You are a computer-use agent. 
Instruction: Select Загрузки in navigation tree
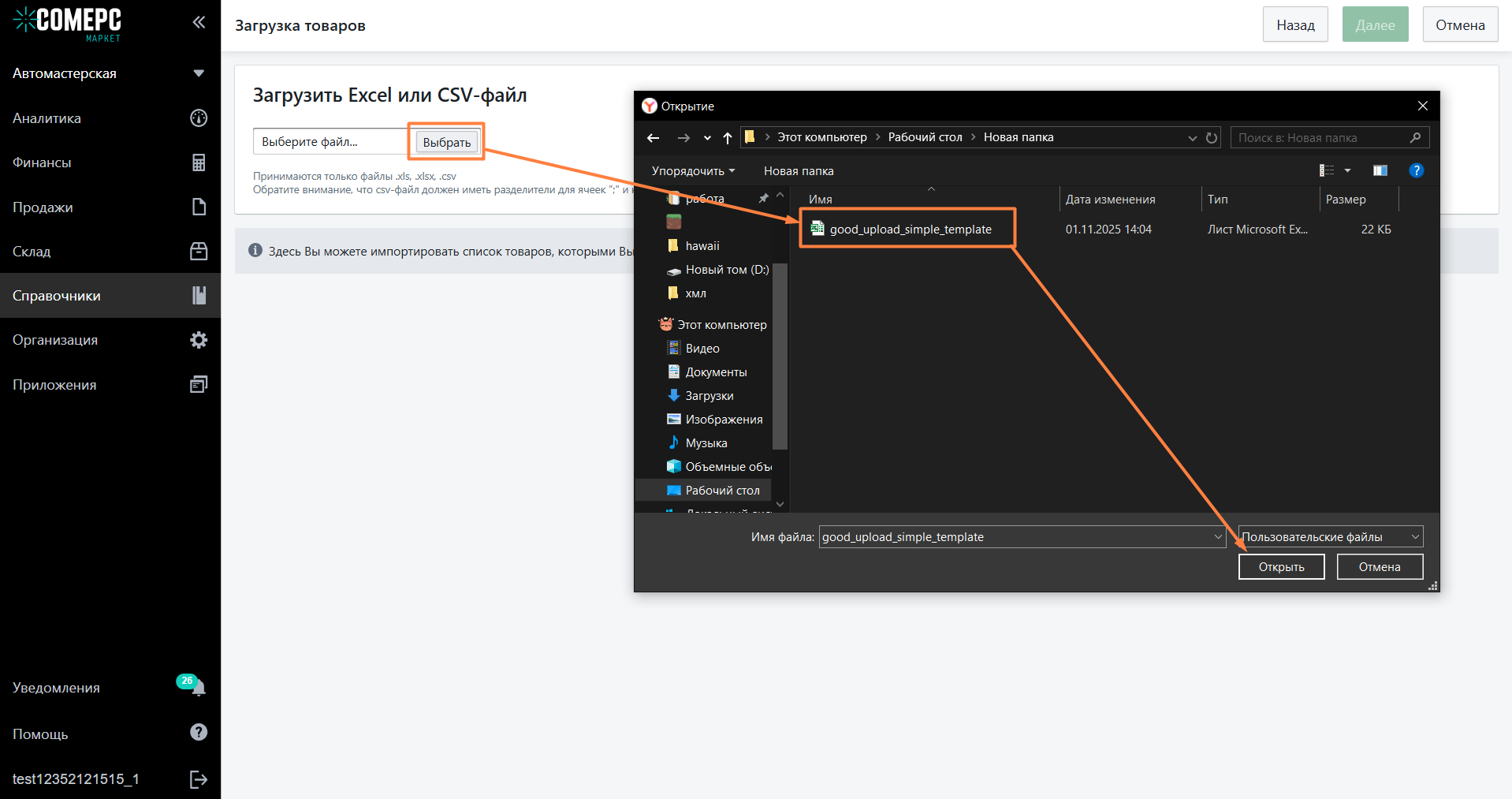point(709,396)
